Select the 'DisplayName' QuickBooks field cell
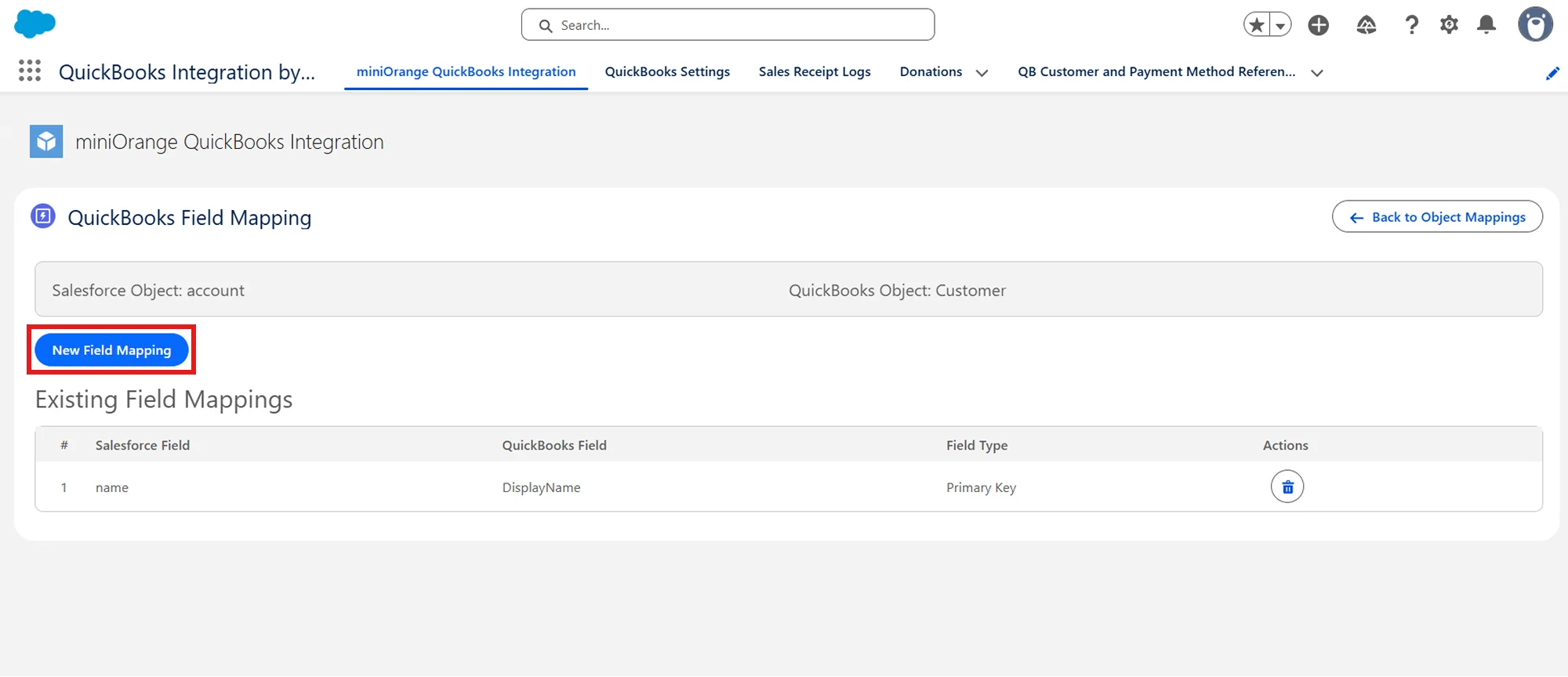This screenshot has width=1568, height=677. point(541,487)
